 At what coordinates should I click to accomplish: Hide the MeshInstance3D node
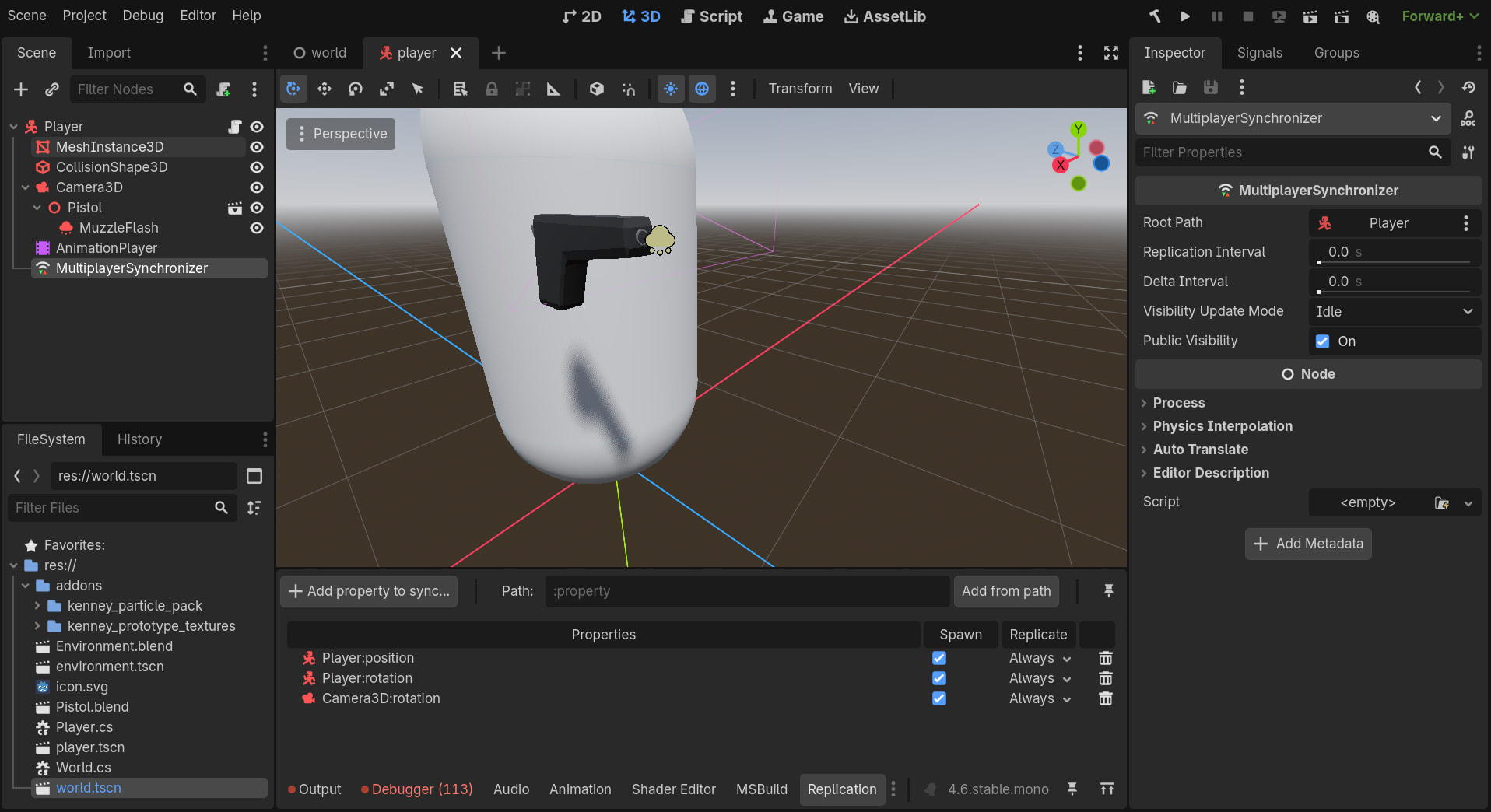click(x=257, y=147)
